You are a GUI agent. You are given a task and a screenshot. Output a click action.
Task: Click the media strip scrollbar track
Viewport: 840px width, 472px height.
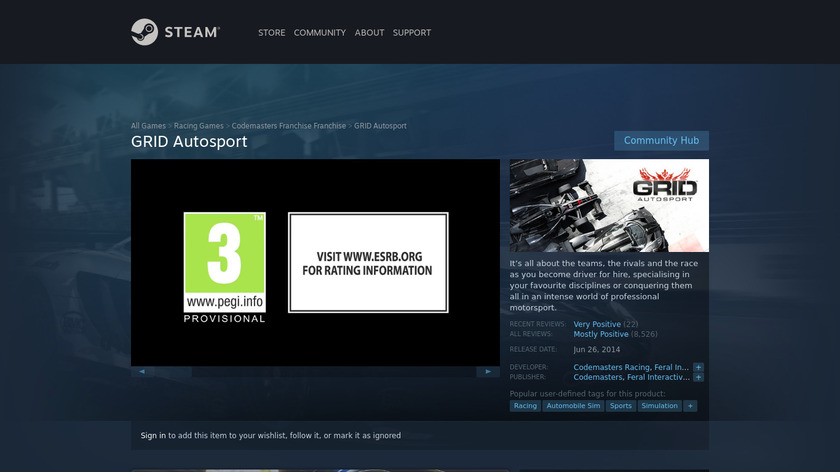click(315, 371)
